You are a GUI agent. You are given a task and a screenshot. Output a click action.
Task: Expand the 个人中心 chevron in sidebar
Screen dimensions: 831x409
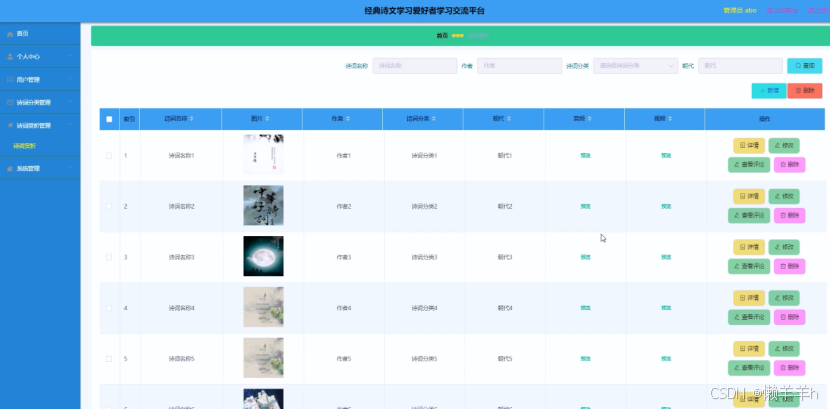coord(70,56)
